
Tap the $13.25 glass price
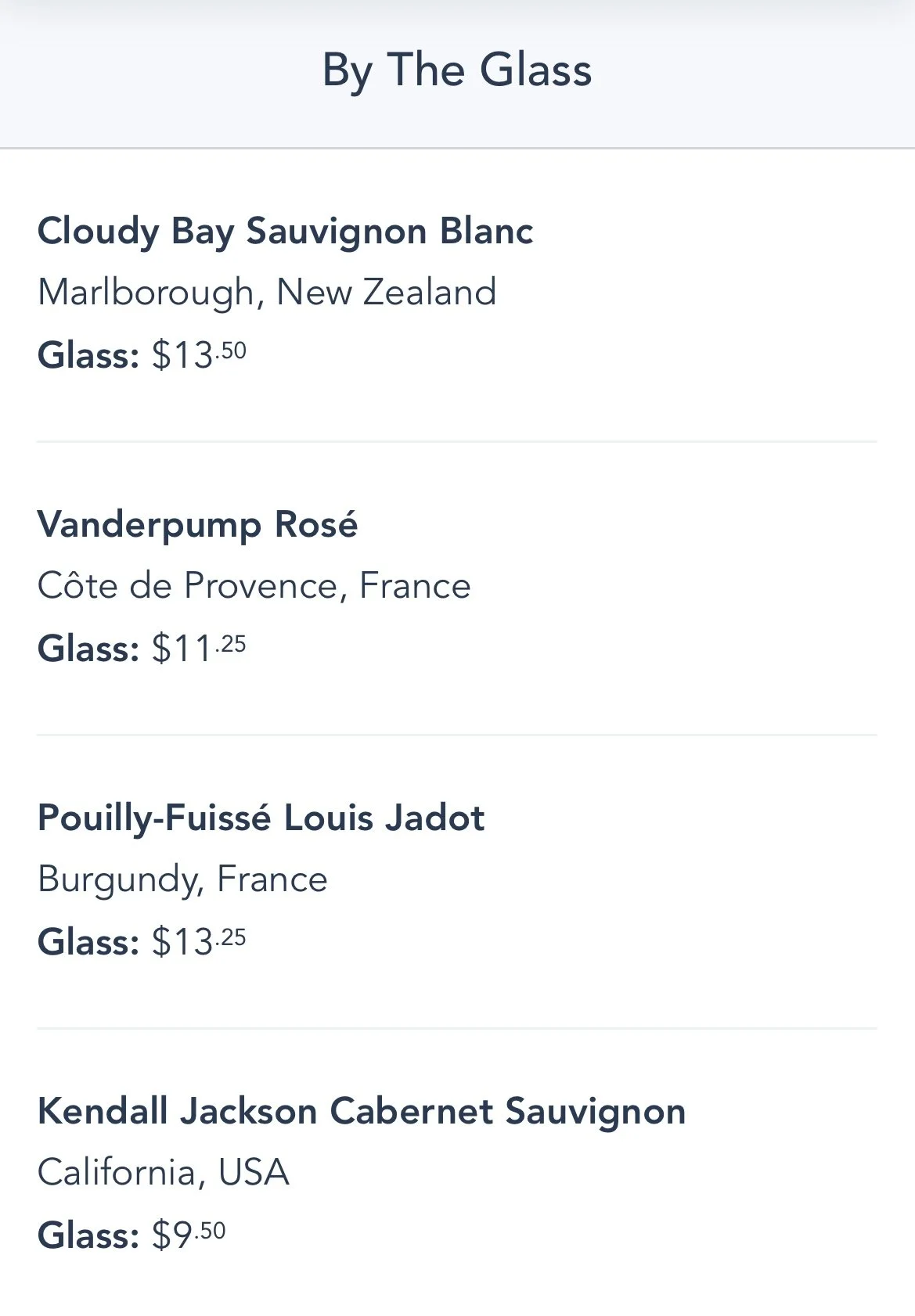tap(199, 942)
